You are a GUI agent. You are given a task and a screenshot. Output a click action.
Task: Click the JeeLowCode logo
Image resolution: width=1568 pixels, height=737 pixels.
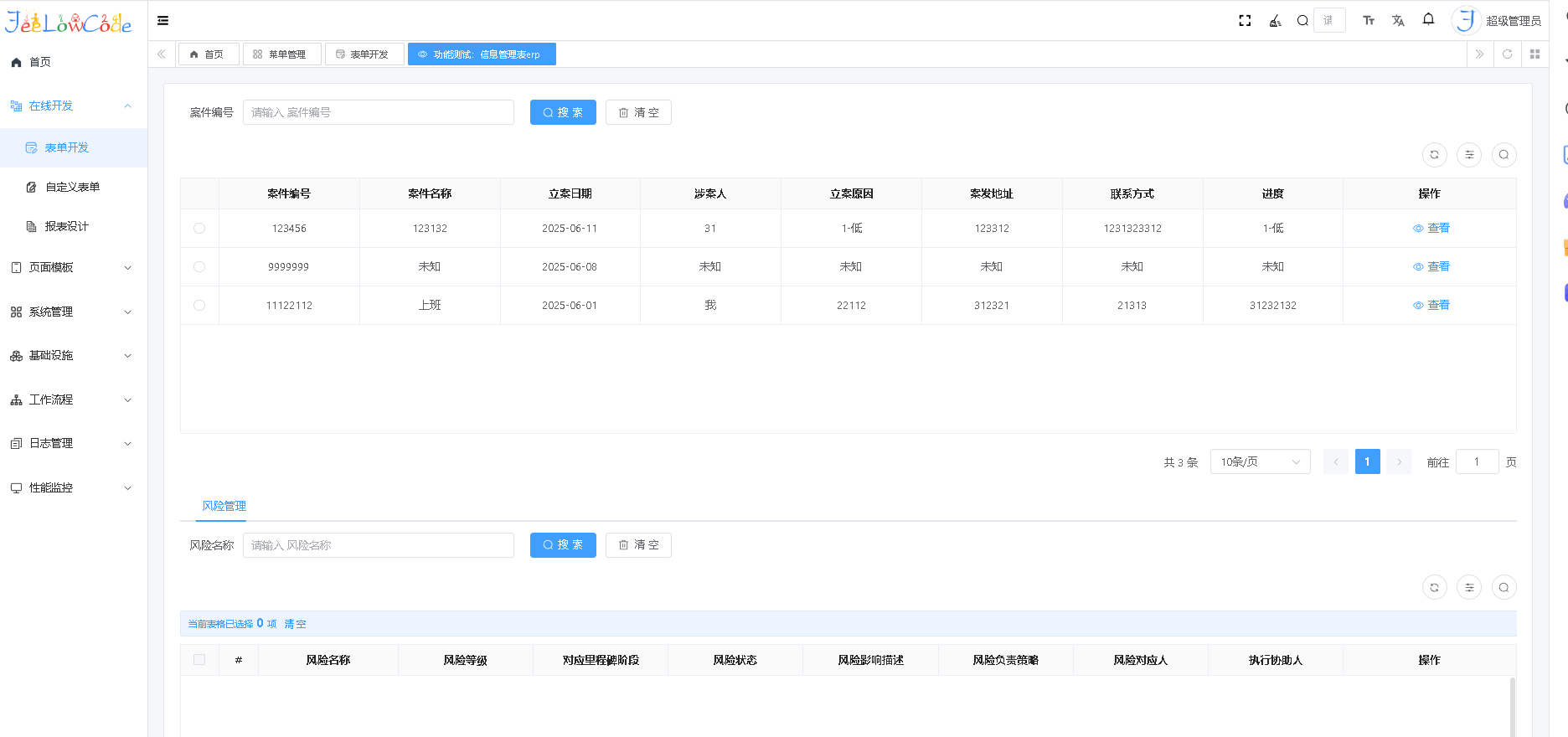[69, 22]
